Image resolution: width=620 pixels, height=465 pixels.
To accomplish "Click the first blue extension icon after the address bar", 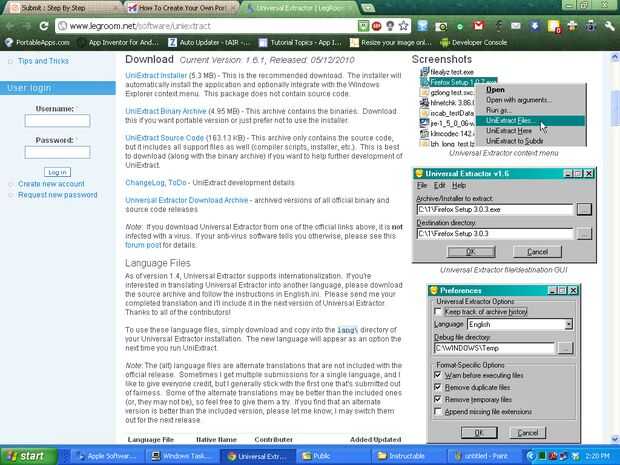I will [422, 26].
